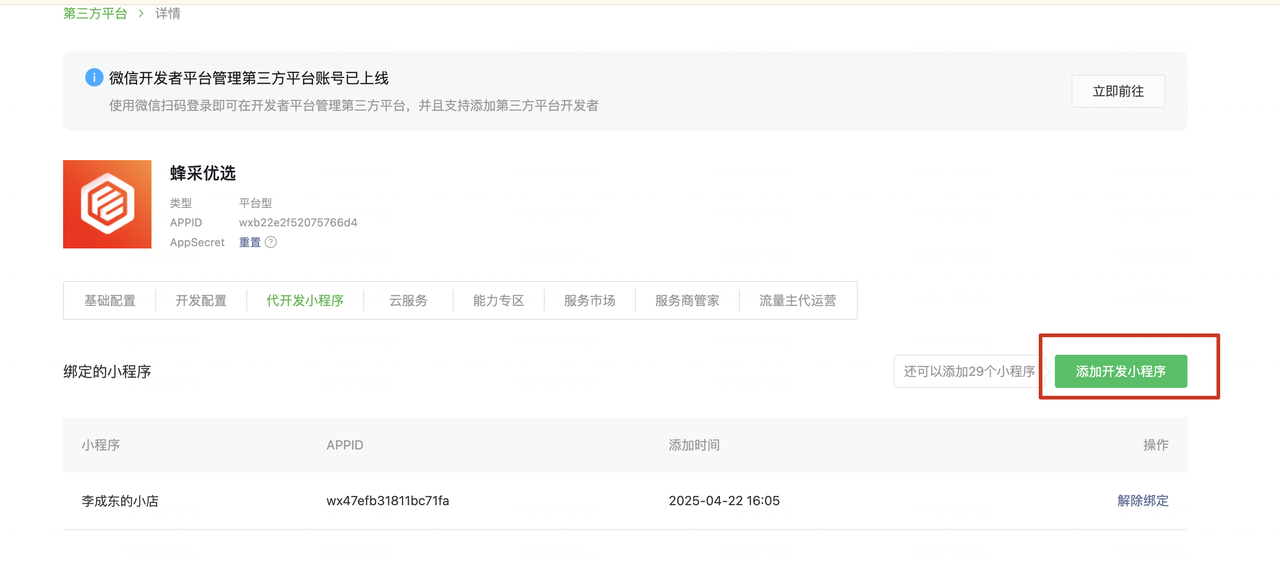The height and width of the screenshot is (565, 1280).
Task: Click 解除绑定 for 李成东的小店
Action: click(x=1142, y=500)
